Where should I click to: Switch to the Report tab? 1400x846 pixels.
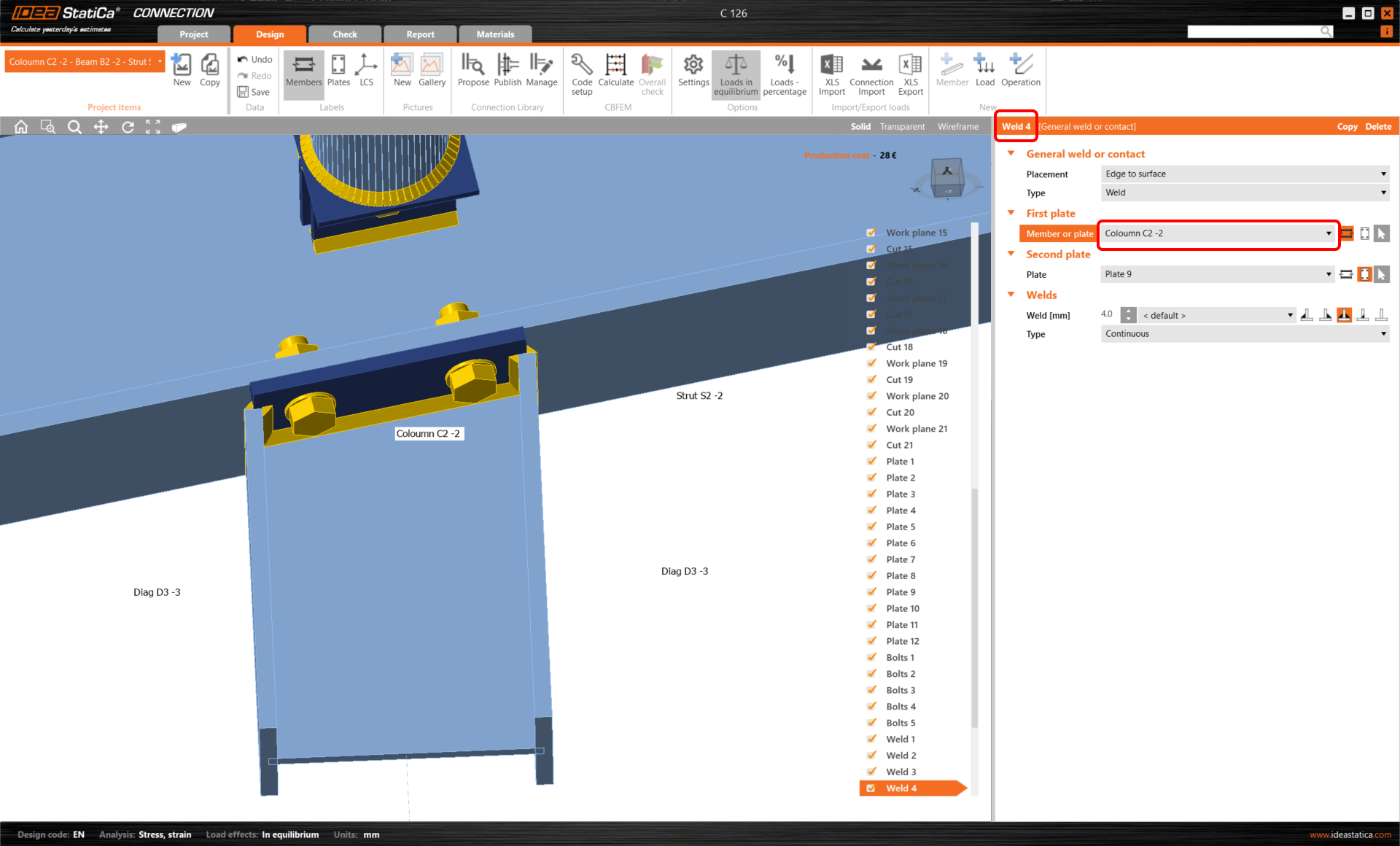click(420, 33)
